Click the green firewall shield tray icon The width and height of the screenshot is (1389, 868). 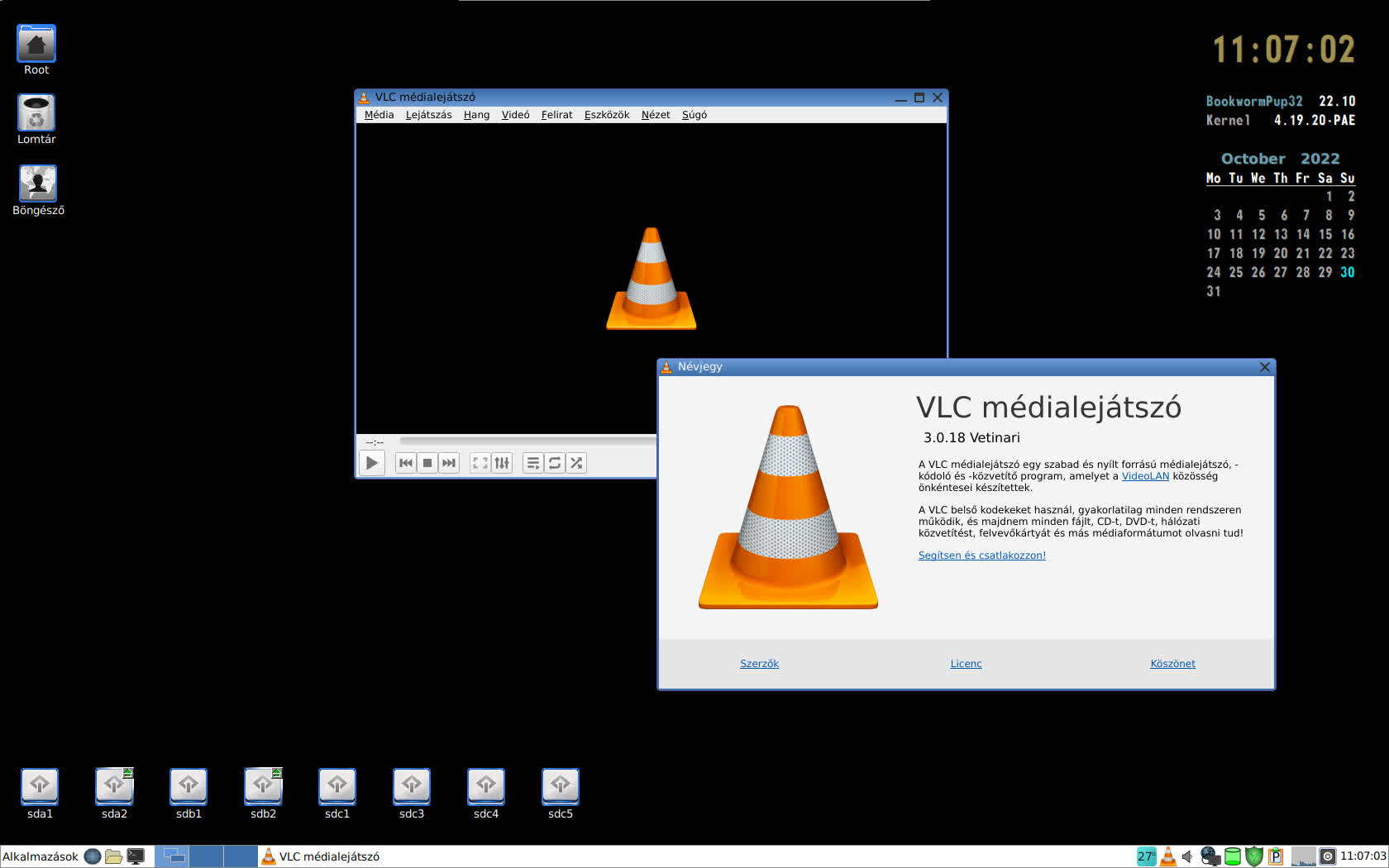(1254, 856)
